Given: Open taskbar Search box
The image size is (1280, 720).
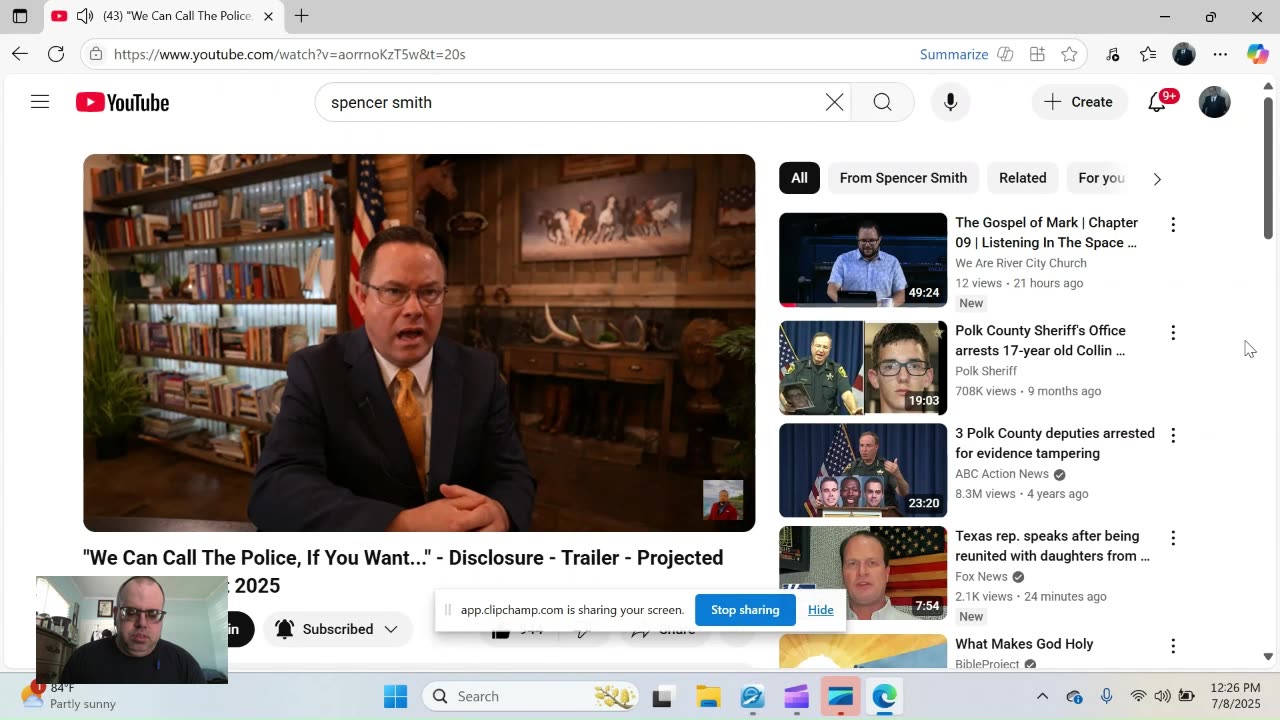Looking at the screenshot, I should tap(530, 696).
